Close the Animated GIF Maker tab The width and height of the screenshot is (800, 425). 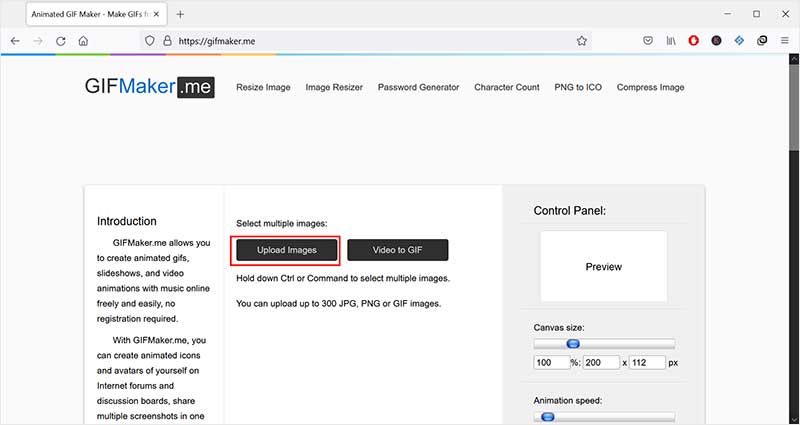tap(157, 14)
